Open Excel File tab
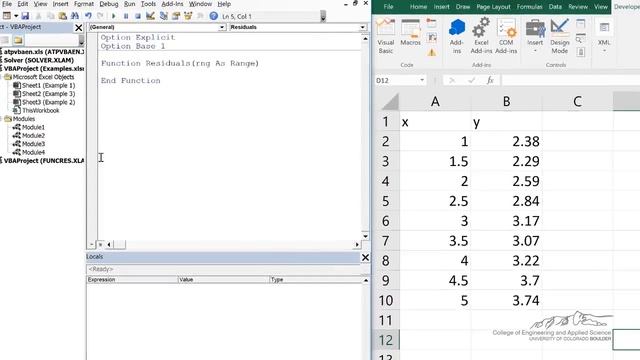Screen dimensions: 640x360 point(388,7)
